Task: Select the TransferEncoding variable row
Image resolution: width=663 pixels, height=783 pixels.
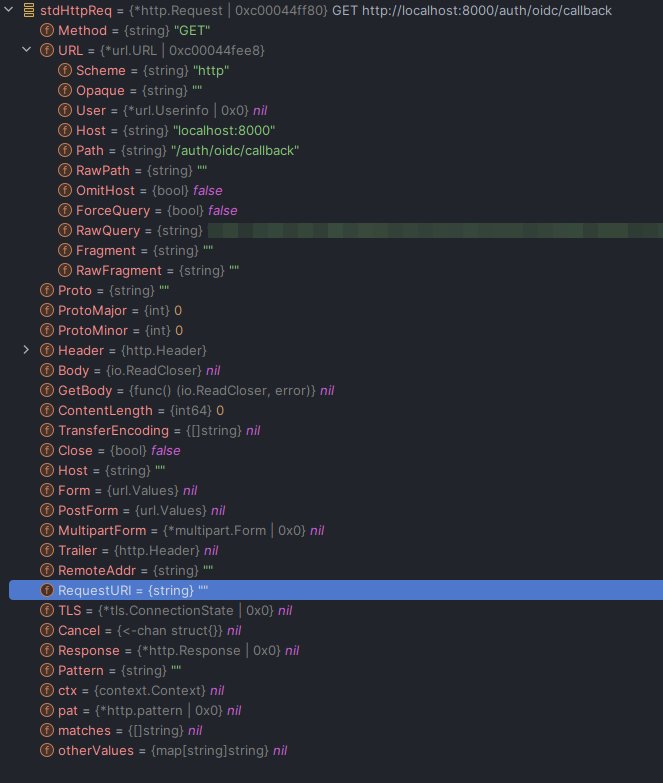Action: pos(158,430)
